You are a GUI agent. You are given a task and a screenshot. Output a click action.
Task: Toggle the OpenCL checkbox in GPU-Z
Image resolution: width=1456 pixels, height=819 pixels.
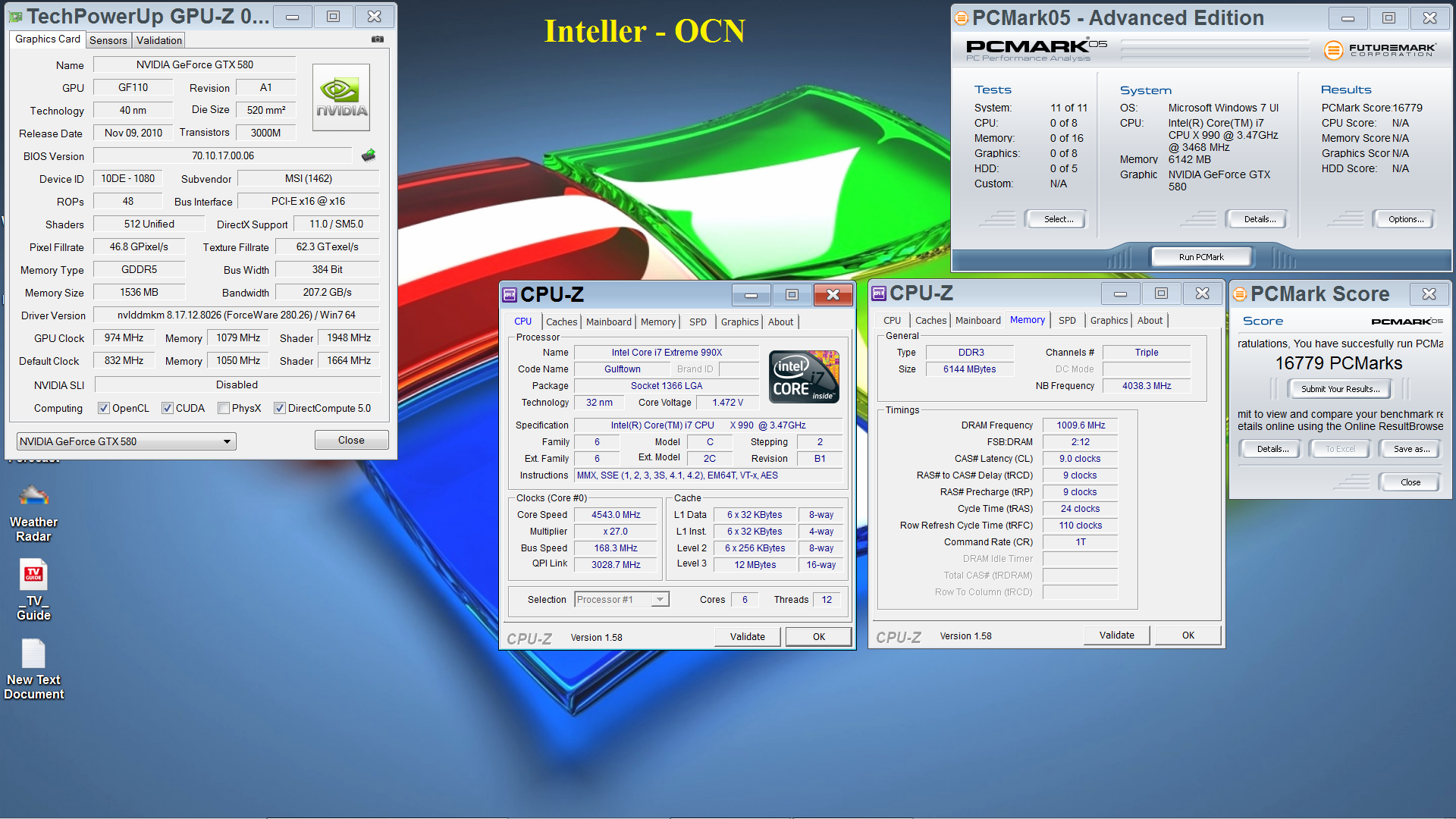(104, 408)
